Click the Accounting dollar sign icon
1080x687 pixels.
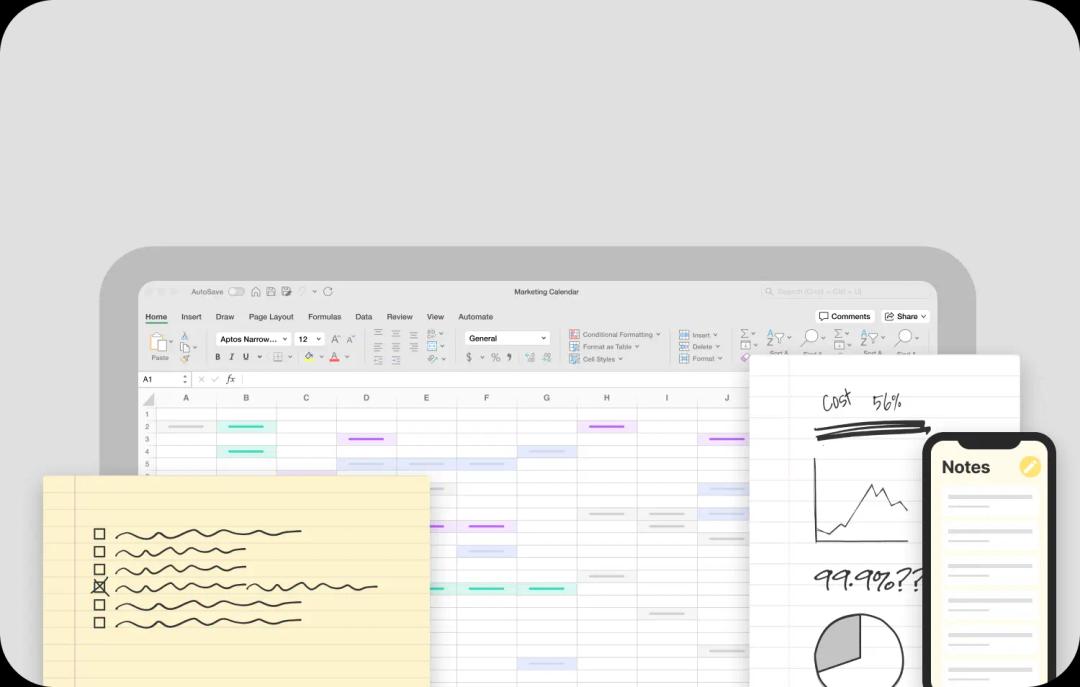pyautogui.click(x=469, y=357)
